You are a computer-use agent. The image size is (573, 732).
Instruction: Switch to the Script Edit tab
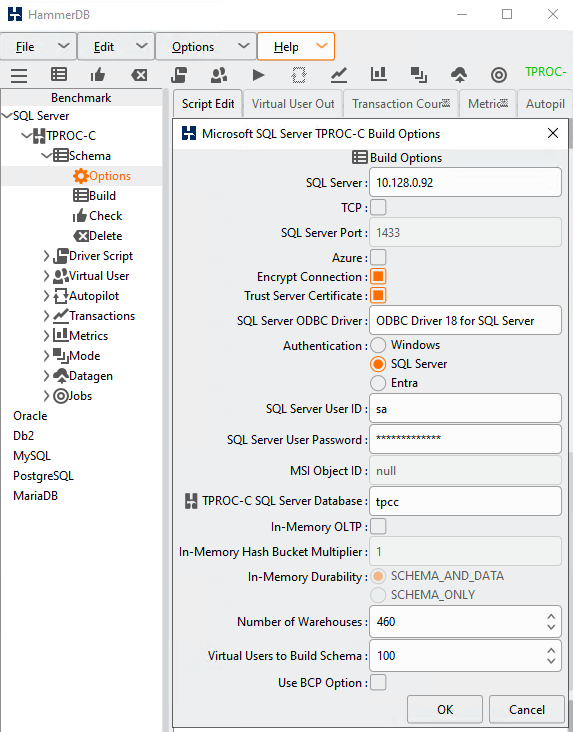coord(208,104)
